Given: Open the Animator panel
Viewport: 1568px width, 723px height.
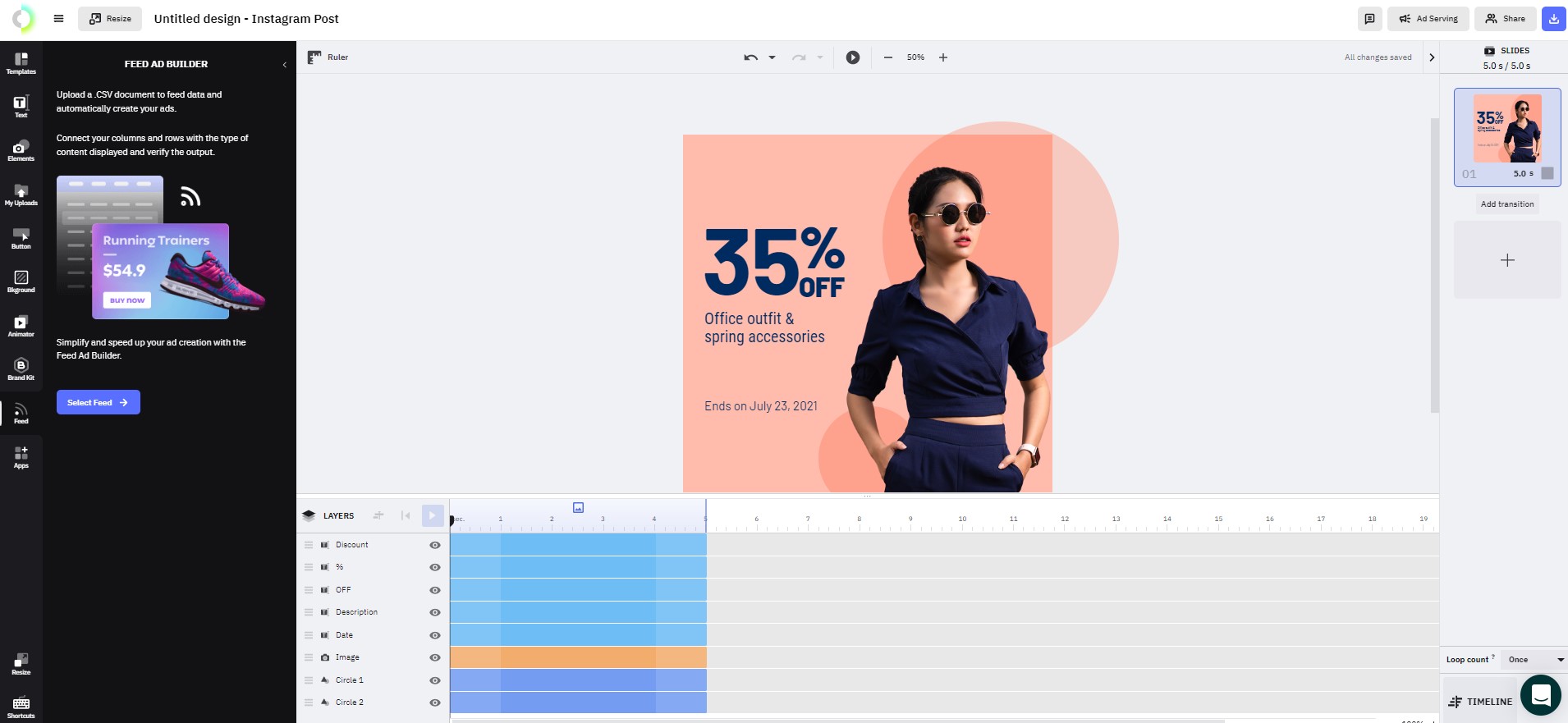Looking at the screenshot, I should click(x=21, y=326).
